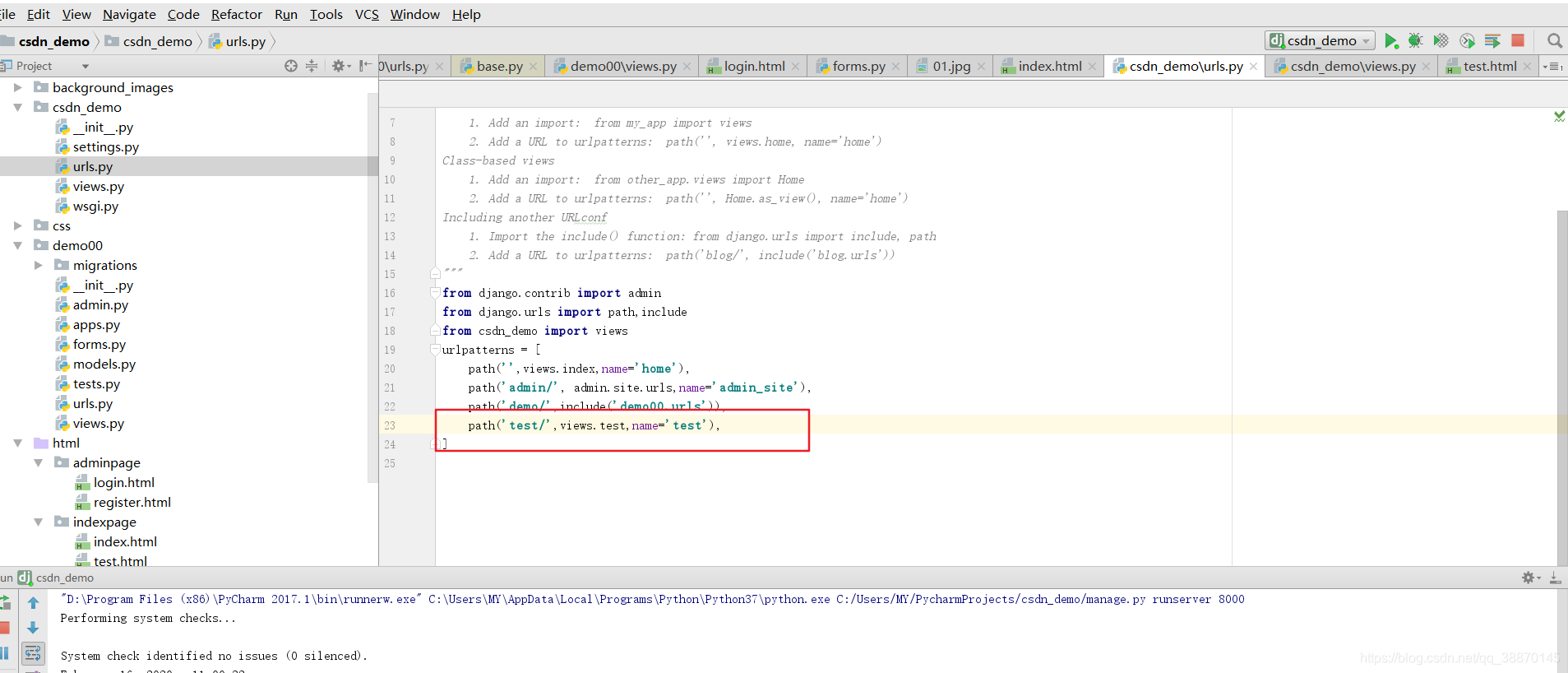The image size is (1568, 673).
Task: Click the inspection checkmark indicator
Action: tap(1559, 116)
